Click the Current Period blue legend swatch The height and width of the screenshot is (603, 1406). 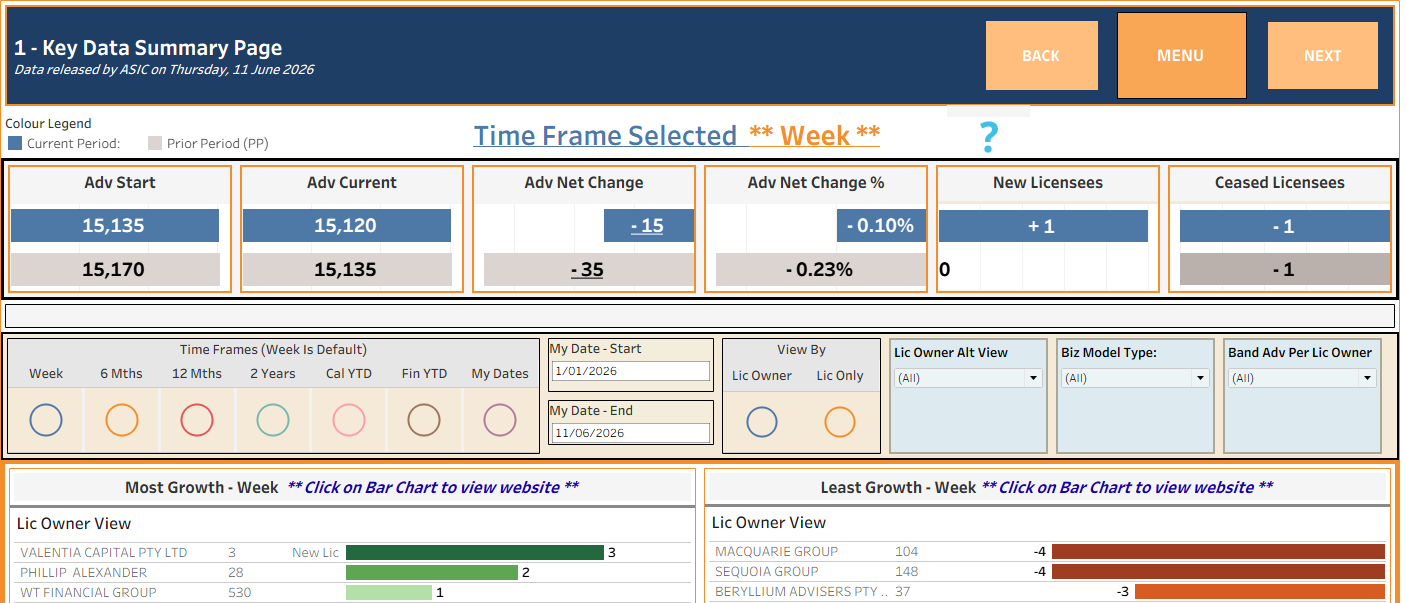coord(15,143)
